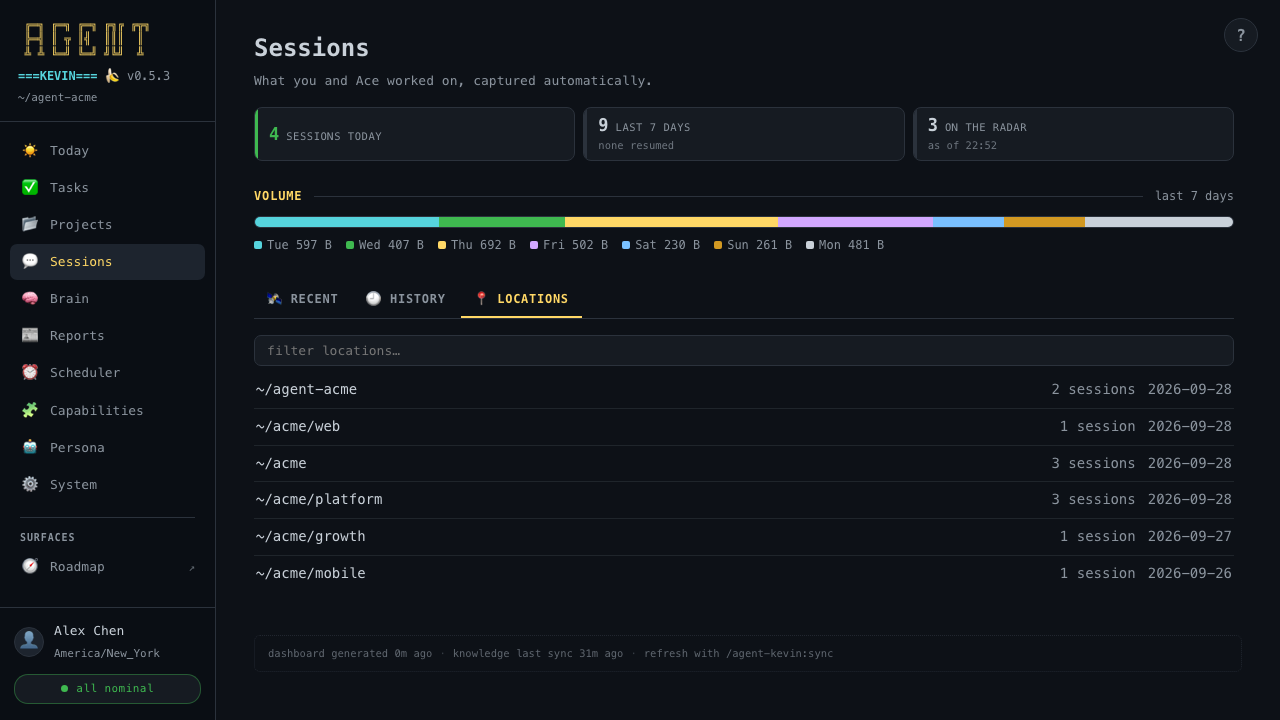Viewport: 1280px width, 720px height.
Task: Click the AGENT logo
Action: [87, 40]
